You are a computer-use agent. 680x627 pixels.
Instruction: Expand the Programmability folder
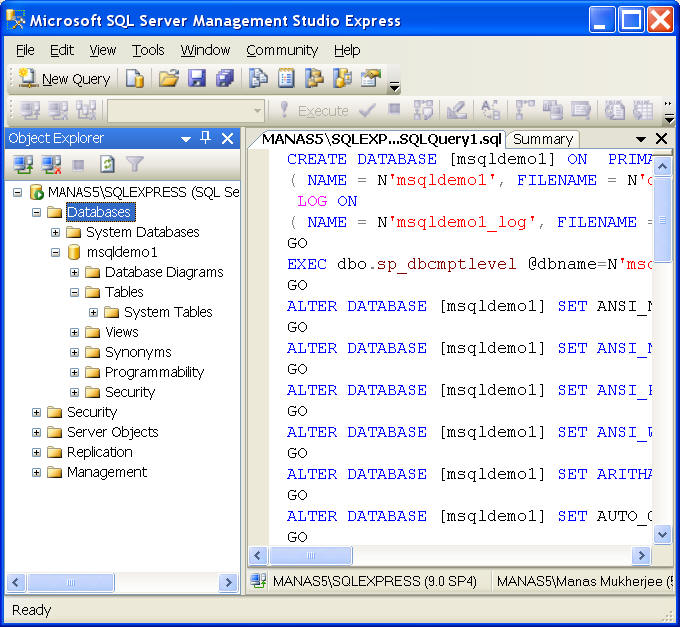tap(75, 372)
